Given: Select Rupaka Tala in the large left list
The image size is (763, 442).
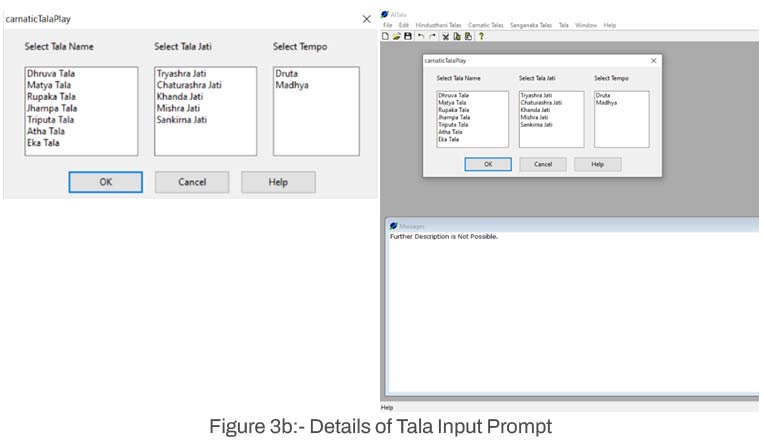Looking at the screenshot, I should click(51, 97).
